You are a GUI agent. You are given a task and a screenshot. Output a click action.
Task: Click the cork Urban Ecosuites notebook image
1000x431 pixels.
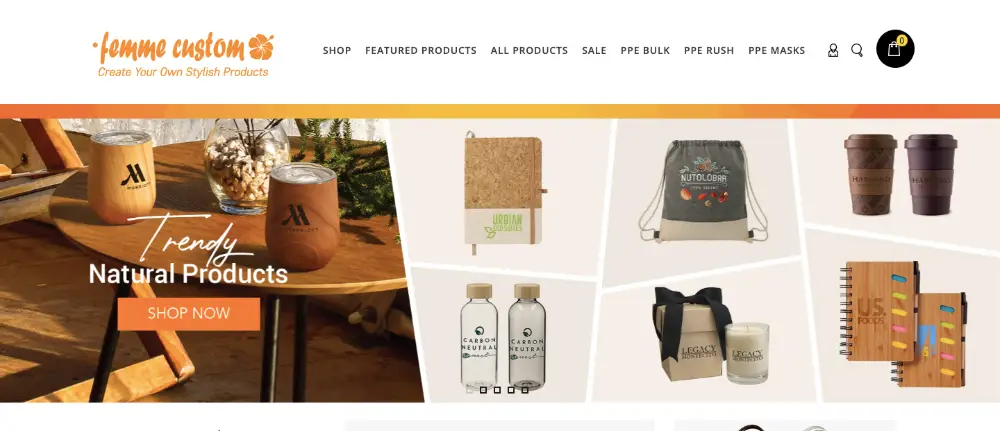coord(504,191)
